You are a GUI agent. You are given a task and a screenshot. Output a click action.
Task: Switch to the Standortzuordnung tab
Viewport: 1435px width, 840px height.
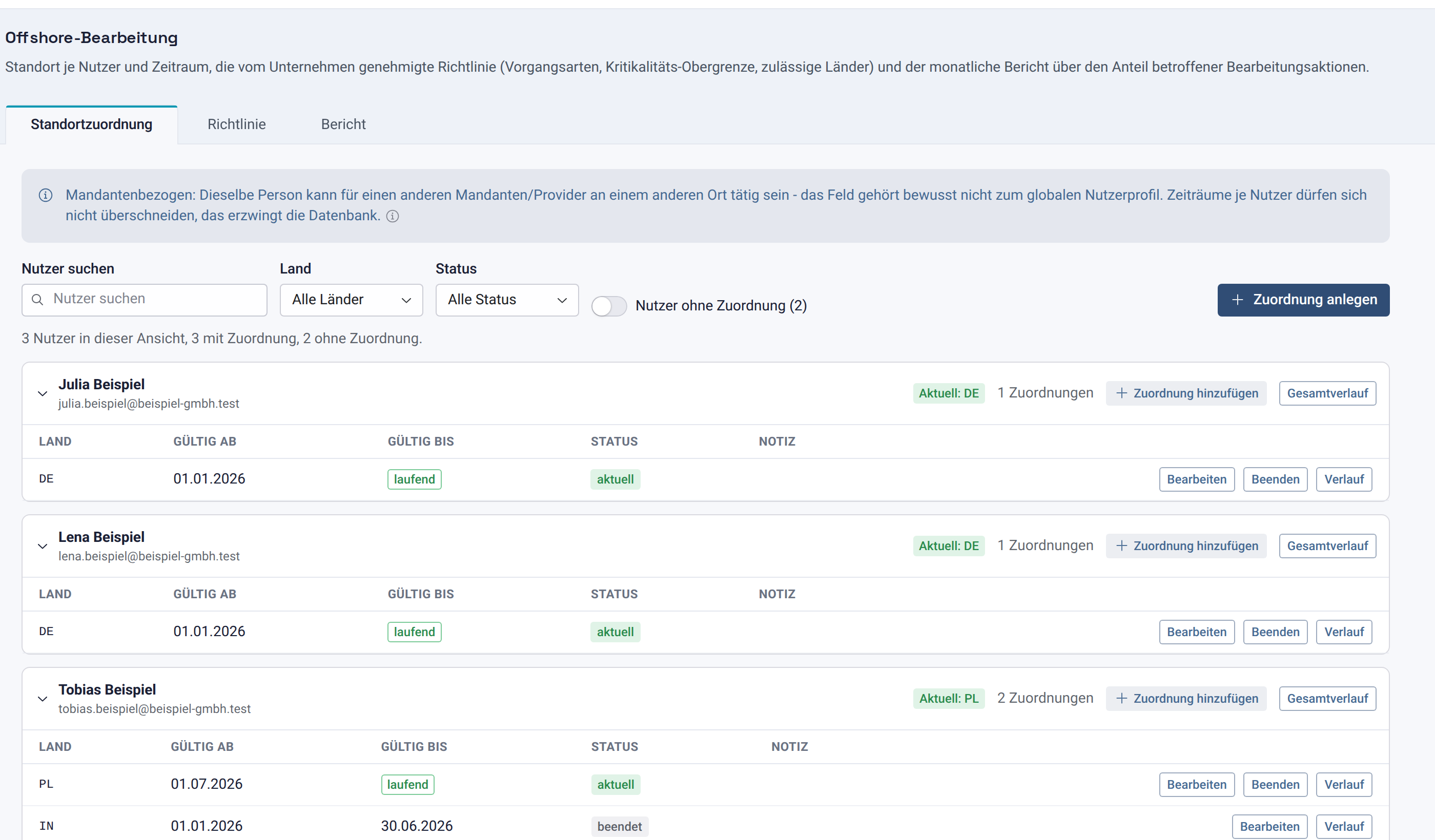(x=92, y=124)
